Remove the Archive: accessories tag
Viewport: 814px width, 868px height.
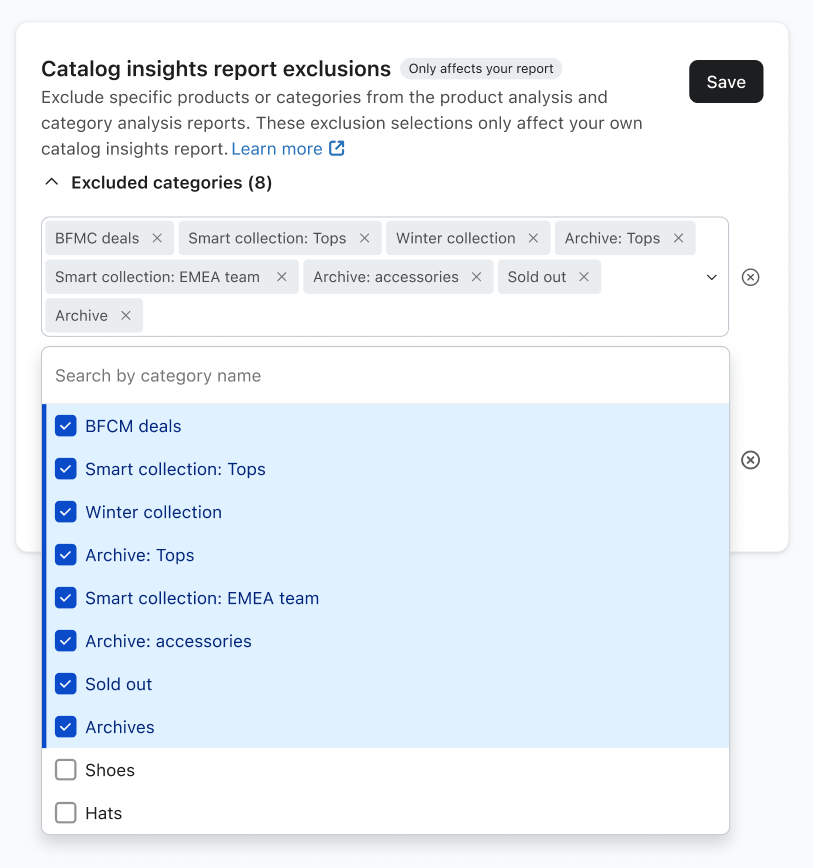point(476,277)
